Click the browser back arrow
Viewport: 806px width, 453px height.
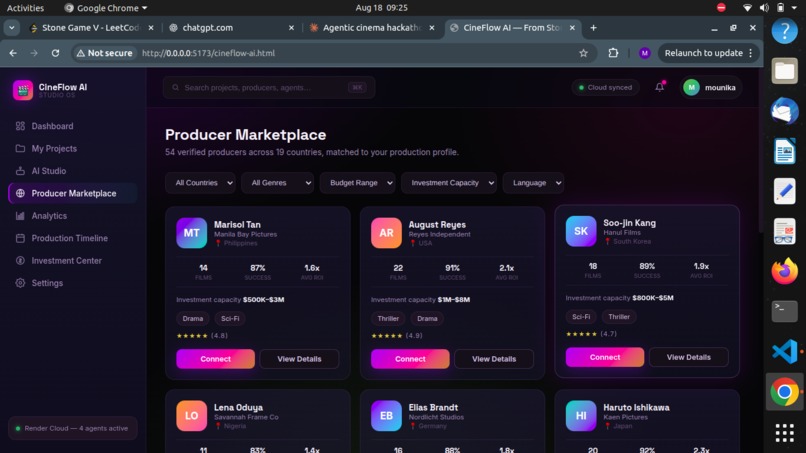(13, 53)
